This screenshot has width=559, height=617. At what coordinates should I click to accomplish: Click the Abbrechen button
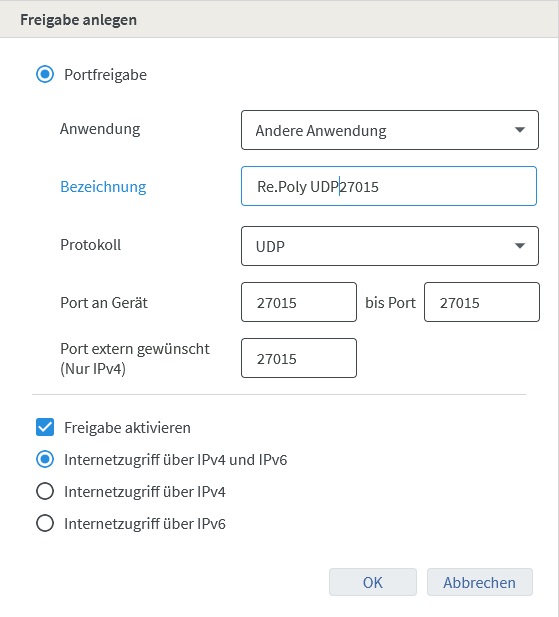pyautogui.click(x=480, y=582)
